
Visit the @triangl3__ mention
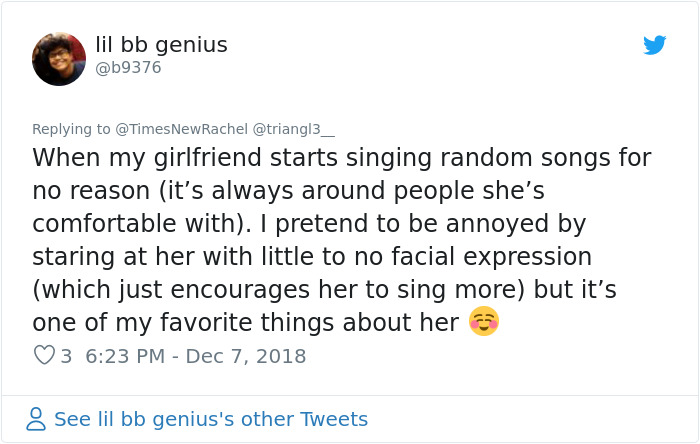click(x=294, y=129)
